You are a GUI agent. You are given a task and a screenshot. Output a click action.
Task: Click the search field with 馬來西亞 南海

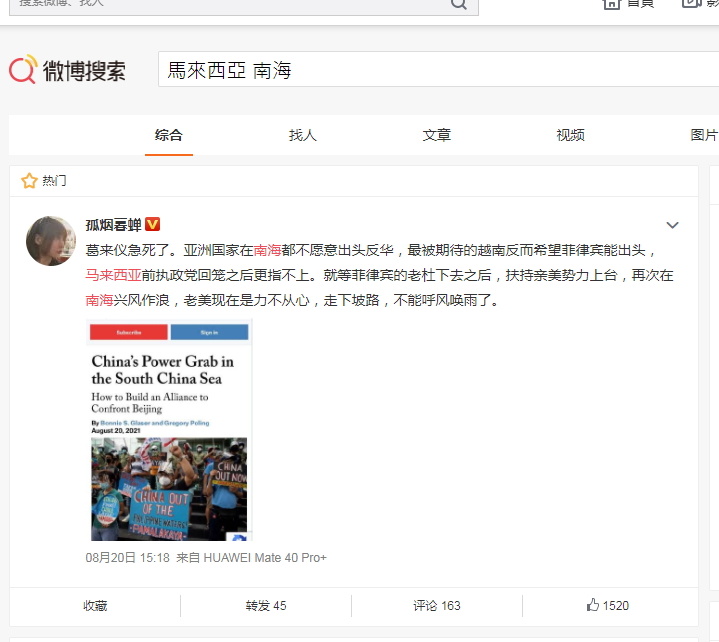pos(438,69)
